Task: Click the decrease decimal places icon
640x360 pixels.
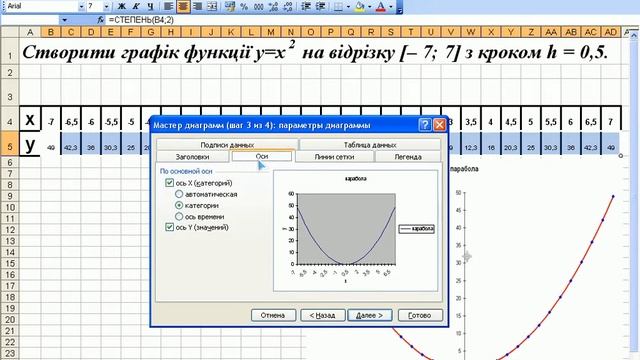Action: pyautogui.click(x=287, y=7)
